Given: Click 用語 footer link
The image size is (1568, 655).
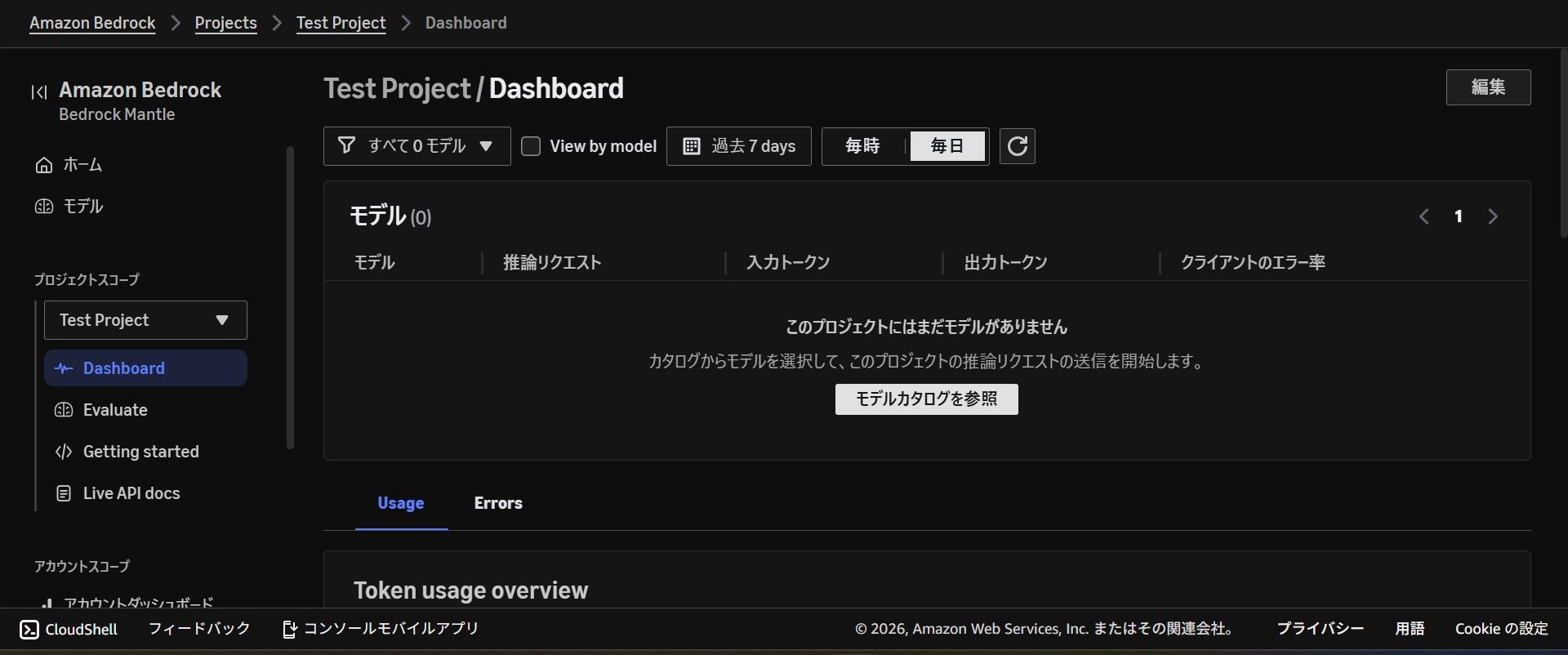Looking at the screenshot, I should point(1410,629).
